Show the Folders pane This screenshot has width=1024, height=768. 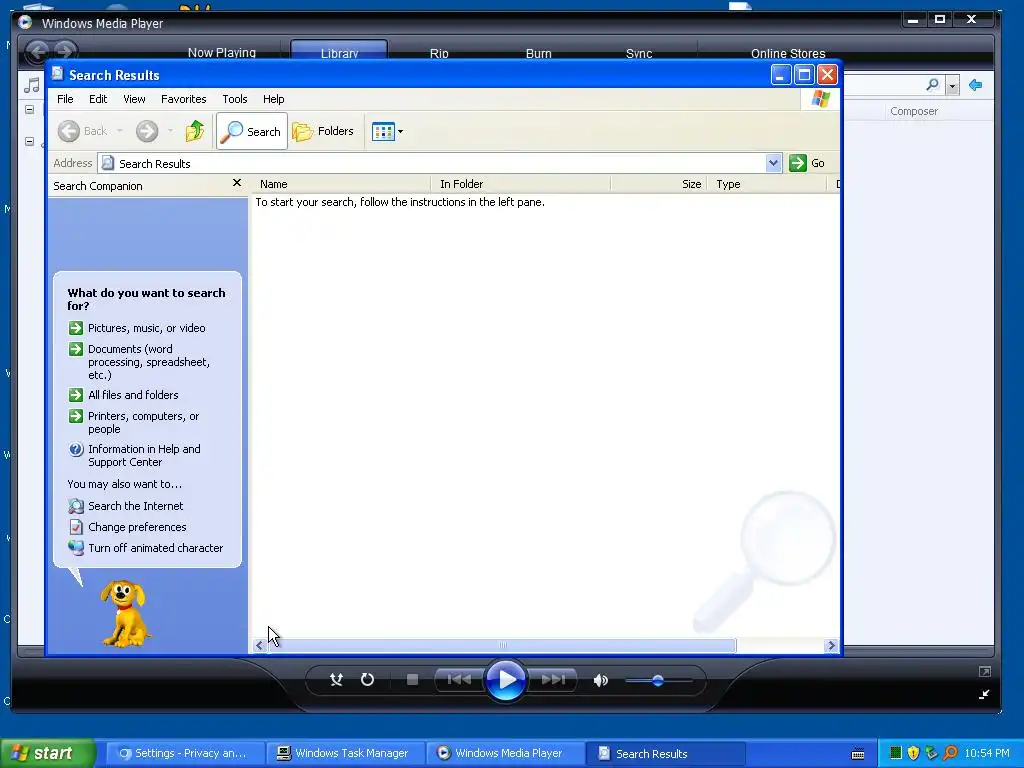tap(323, 131)
